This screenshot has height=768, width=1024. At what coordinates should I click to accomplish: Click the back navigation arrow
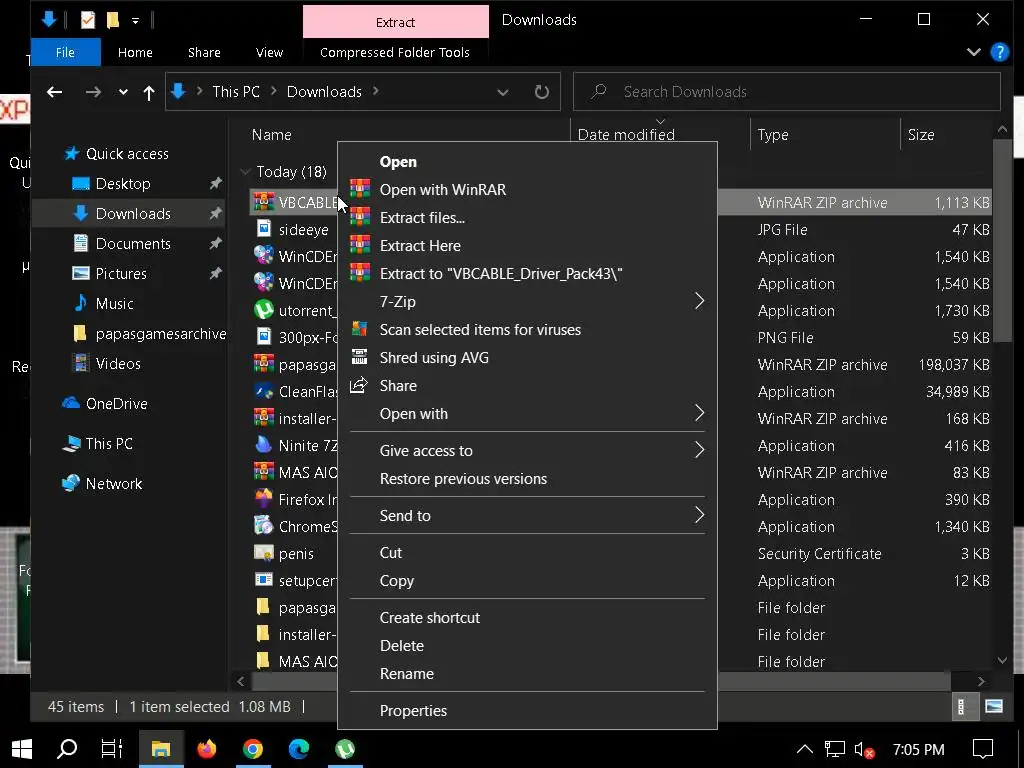click(55, 92)
